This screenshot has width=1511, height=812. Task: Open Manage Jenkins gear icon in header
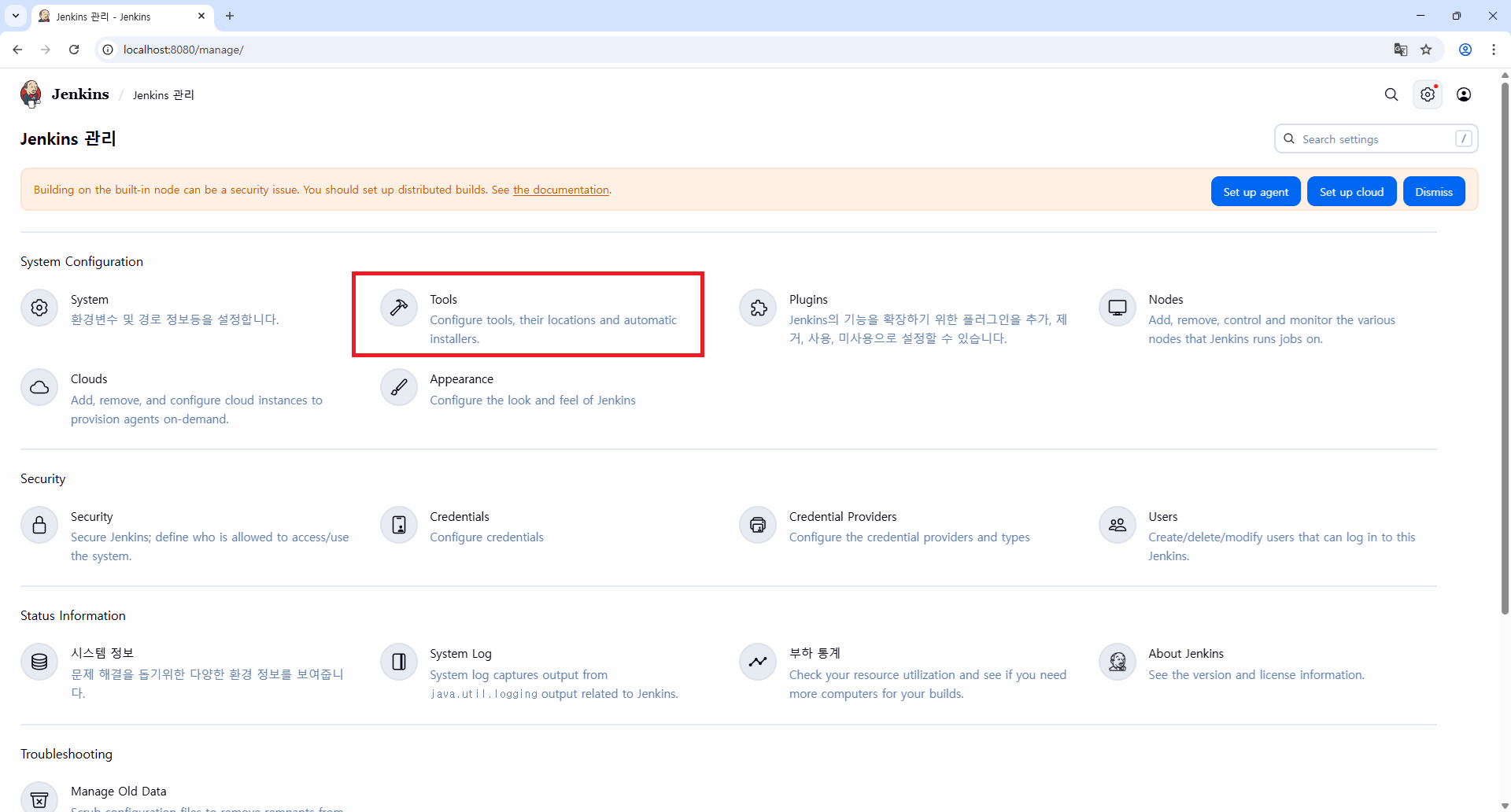[x=1428, y=94]
